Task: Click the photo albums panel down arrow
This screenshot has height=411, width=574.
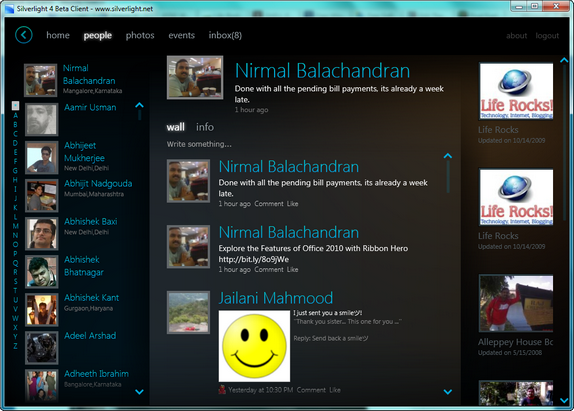Action: 564,400
